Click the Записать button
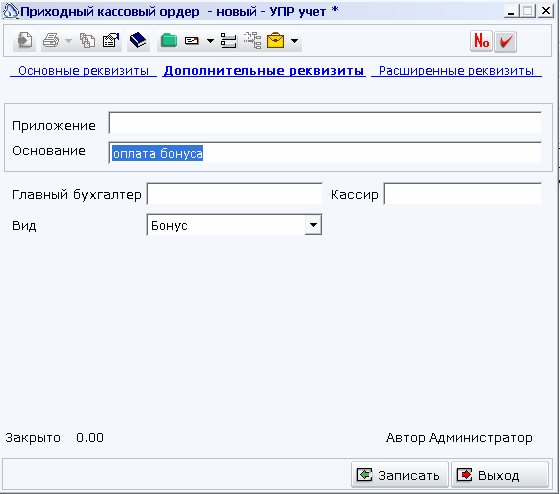Image resolution: width=560 pixels, height=494 pixels. (x=399, y=475)
